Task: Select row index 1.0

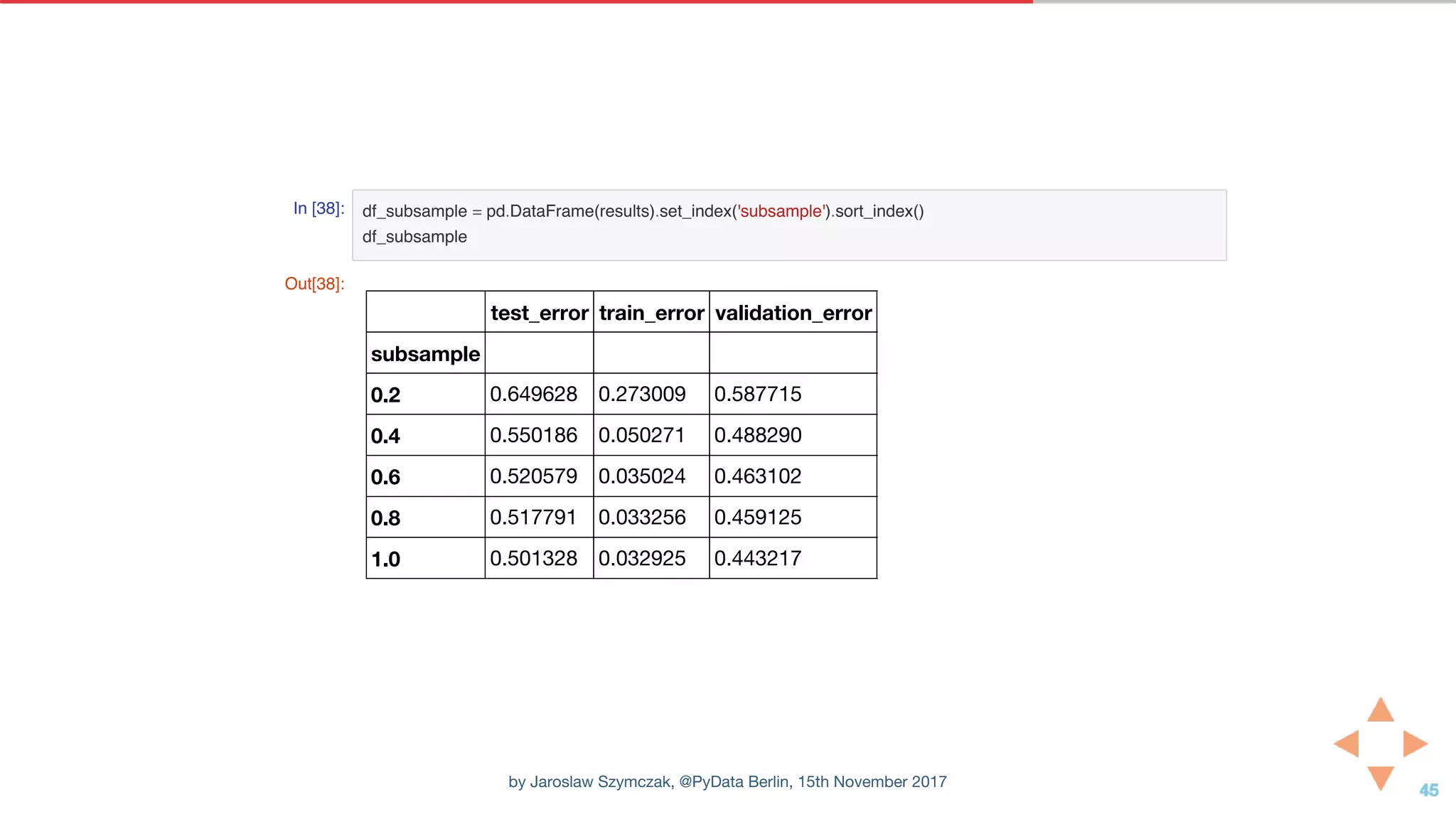Action: coord(385,560)
